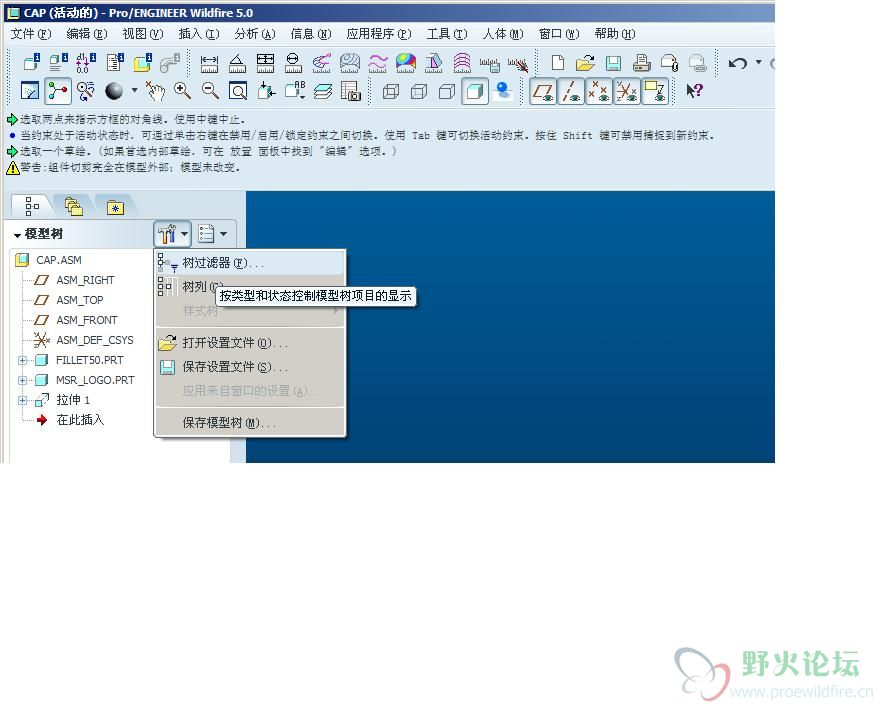Create a new file with blank page icon
The image size is (883, 710).
pos(558,63)
